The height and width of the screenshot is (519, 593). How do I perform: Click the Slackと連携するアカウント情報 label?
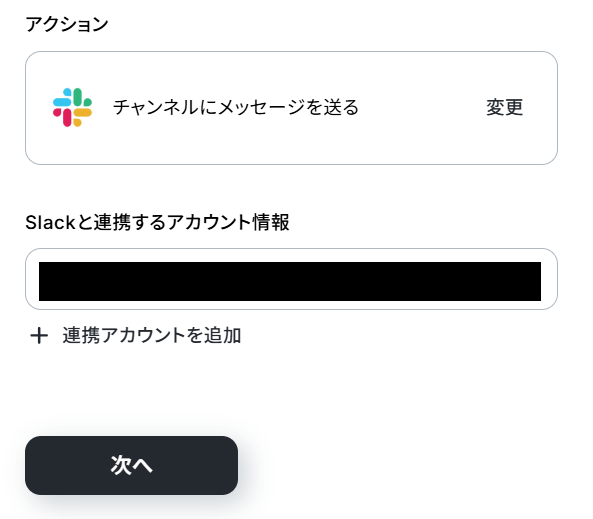click(157, 222)
